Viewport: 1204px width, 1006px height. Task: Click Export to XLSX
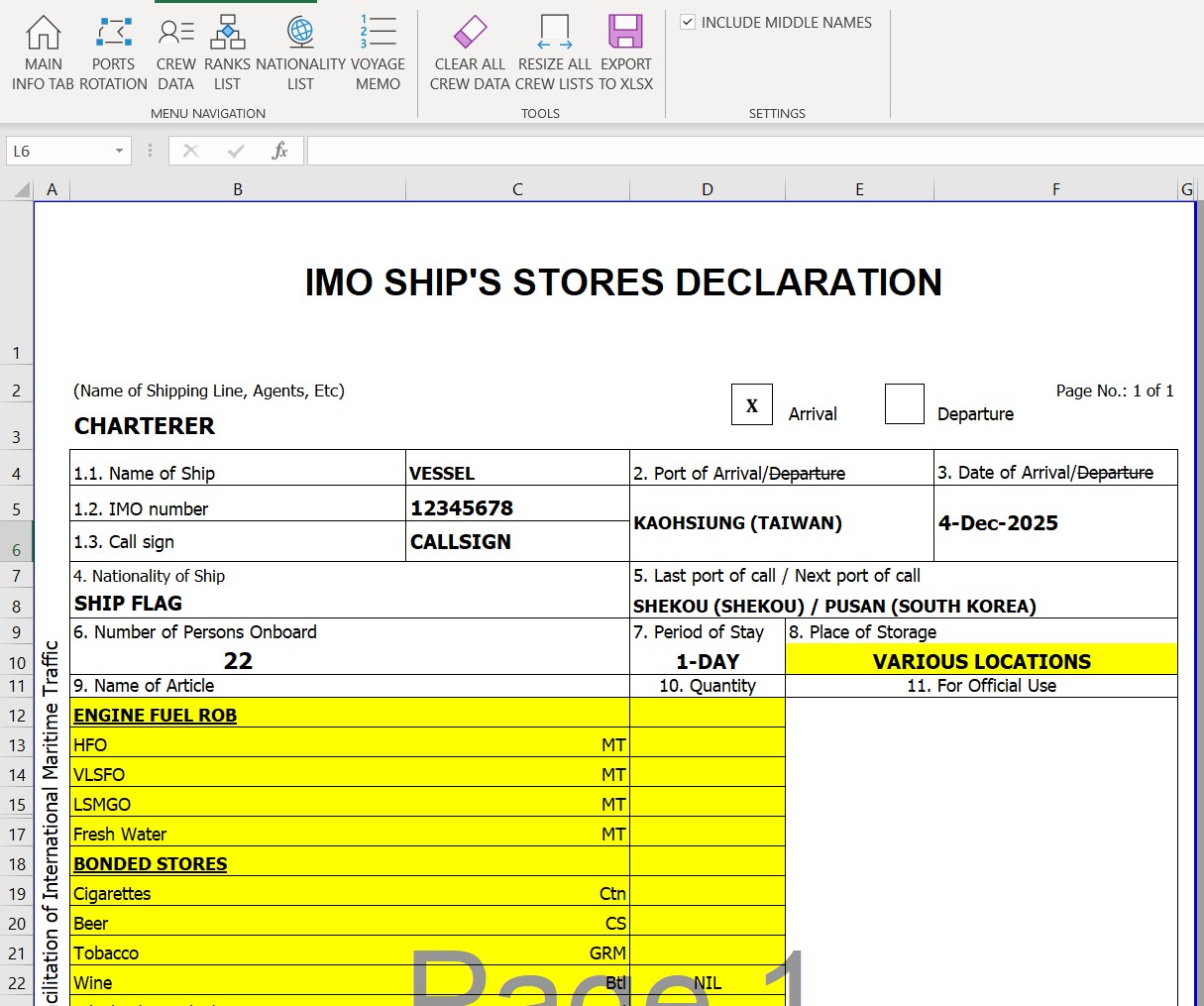pyautogui.click(x=625, y=54)
